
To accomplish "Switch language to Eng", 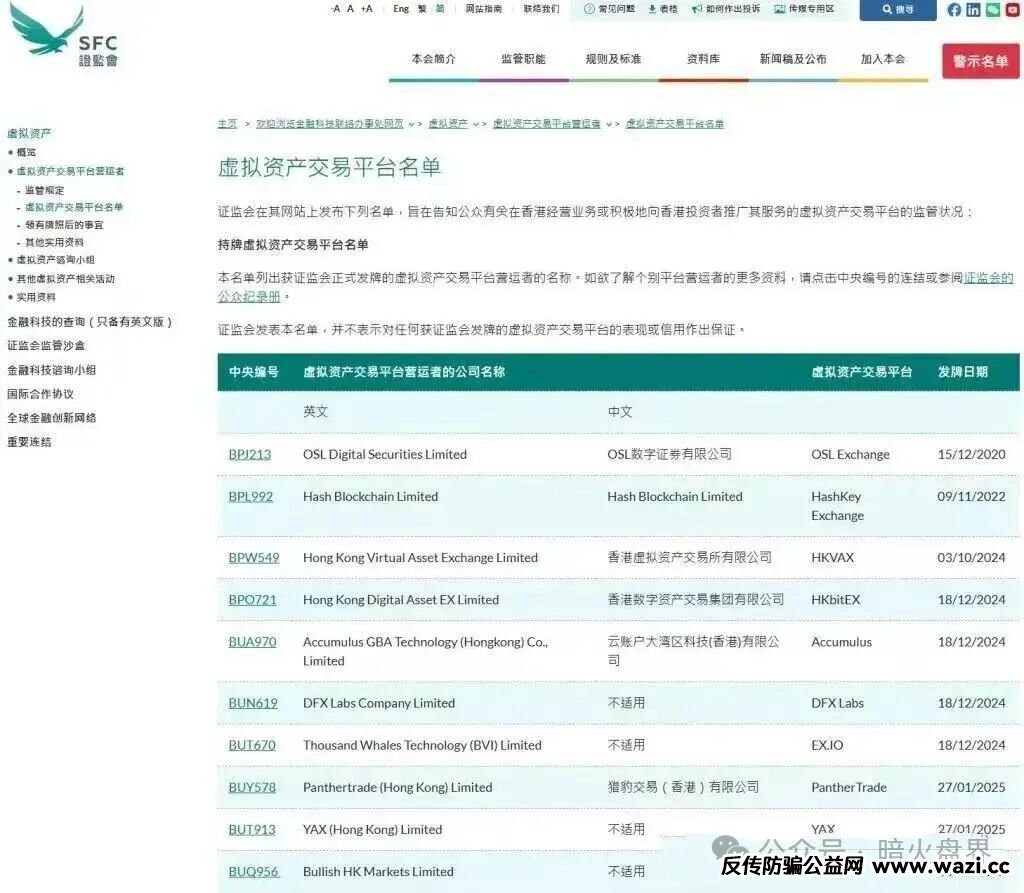I will tap(401, 9).
